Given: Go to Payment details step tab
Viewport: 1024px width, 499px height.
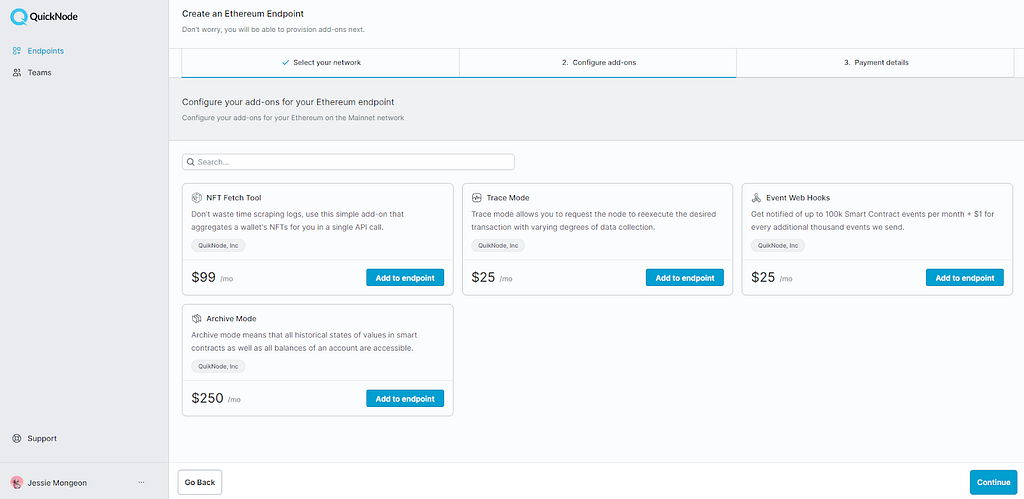Looking at the screenshot, I should pyautogui.click(x=875, y=63).
